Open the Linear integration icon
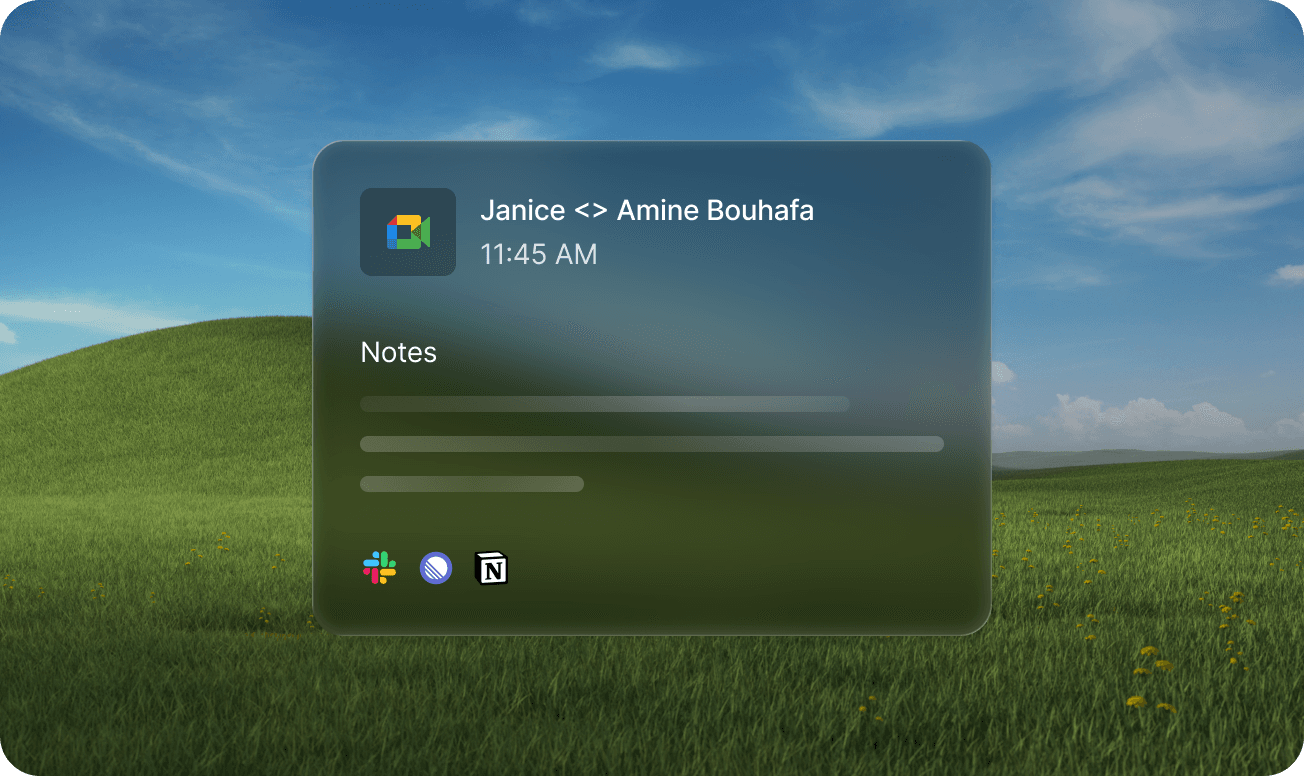Image resolution: width=1304 pixels, height=776 pixels. 436,568
